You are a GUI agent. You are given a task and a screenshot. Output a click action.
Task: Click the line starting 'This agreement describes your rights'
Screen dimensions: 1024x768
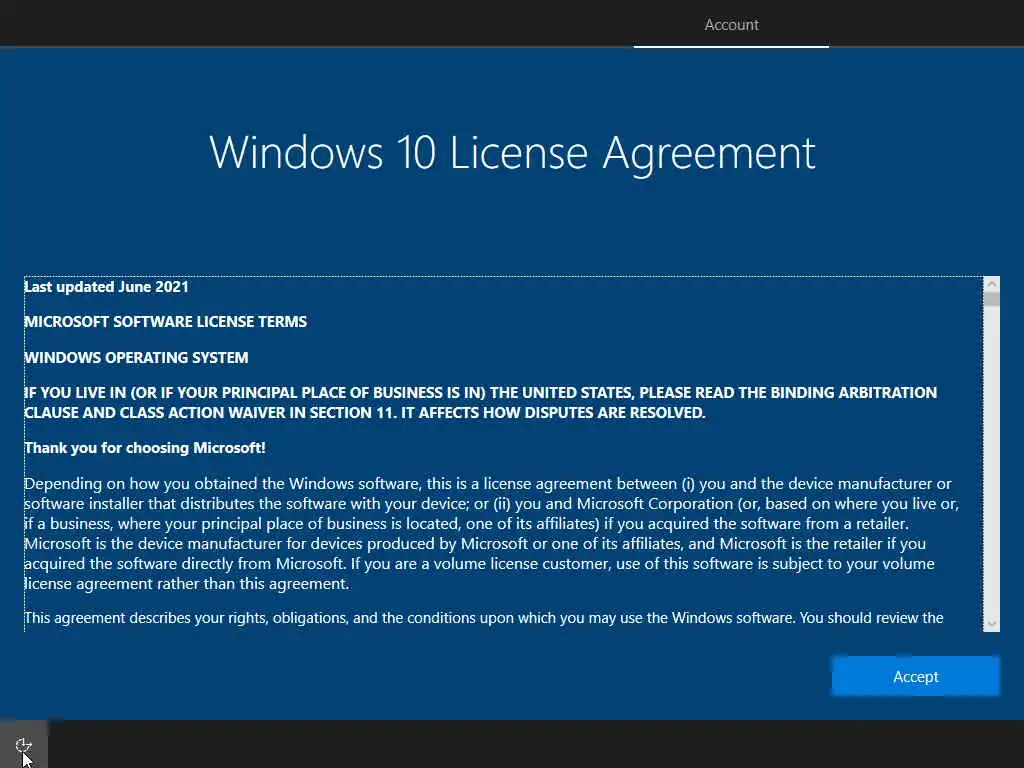coord(484,618)
